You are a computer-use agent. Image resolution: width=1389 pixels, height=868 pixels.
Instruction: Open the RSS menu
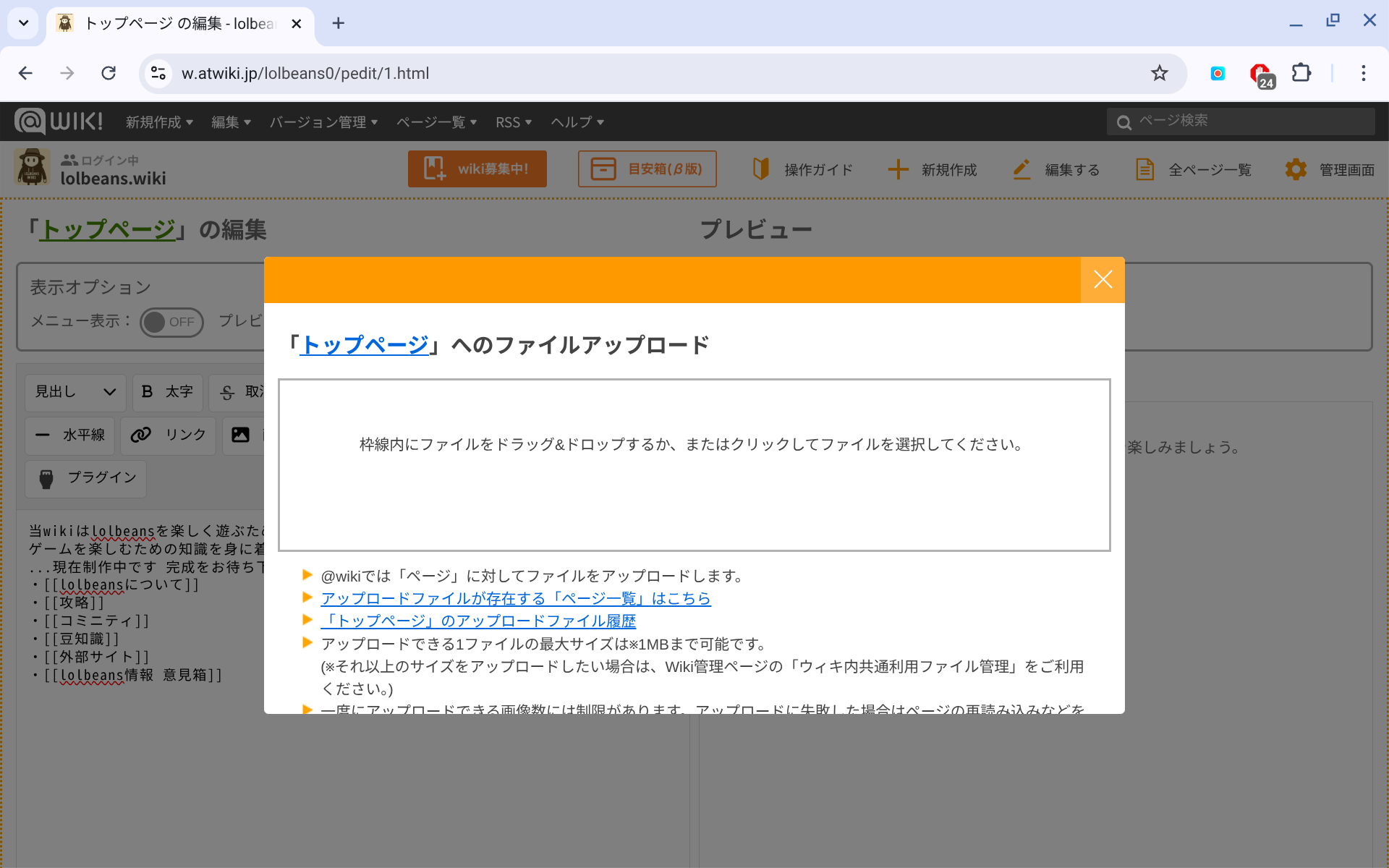click(x=513, y=122)
